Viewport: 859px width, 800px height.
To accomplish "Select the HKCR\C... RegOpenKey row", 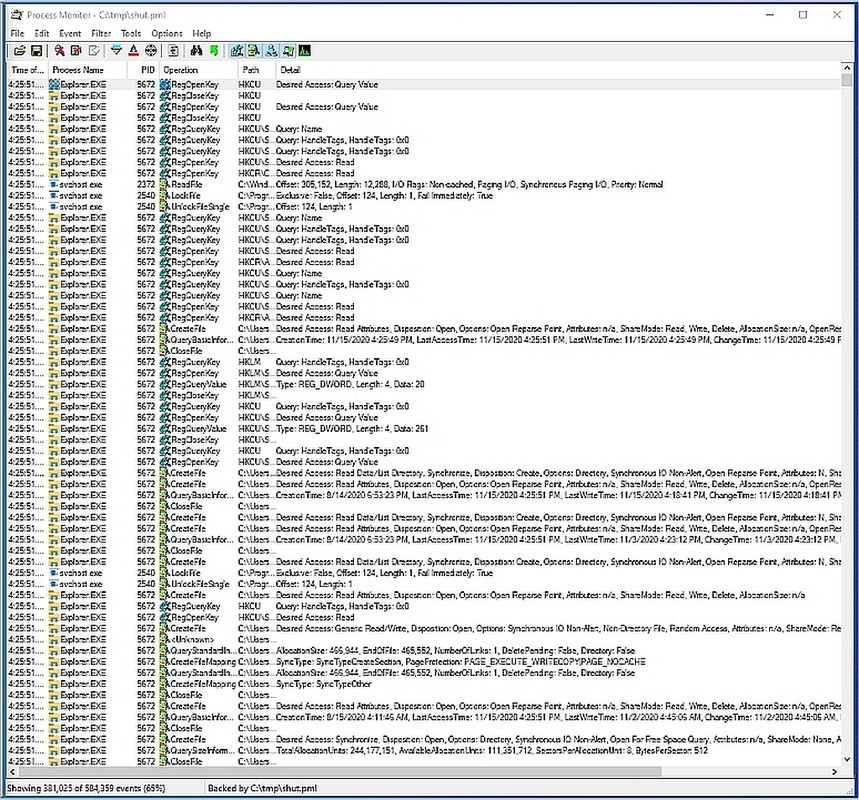I will [x=424, y=173].
